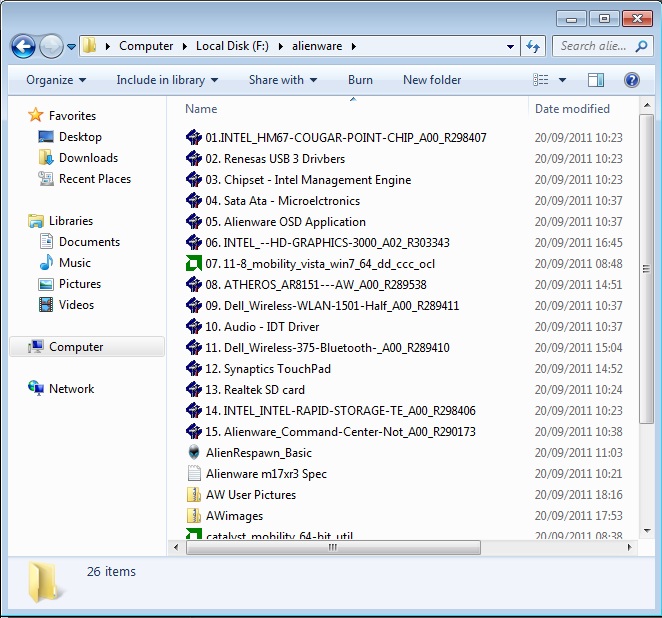Select Recent Places in Favorites
Viewport: 662px width, 618px height.
pos(95,179)
